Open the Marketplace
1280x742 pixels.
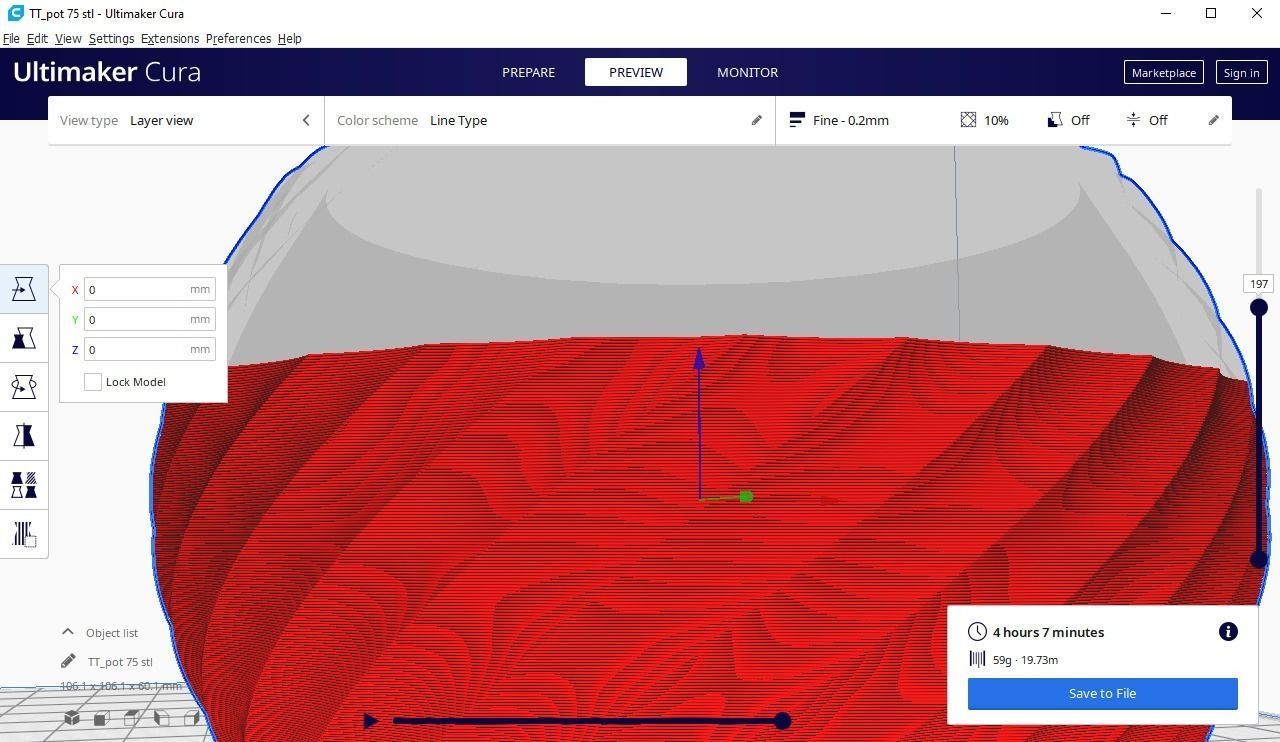pos(1164,72)
